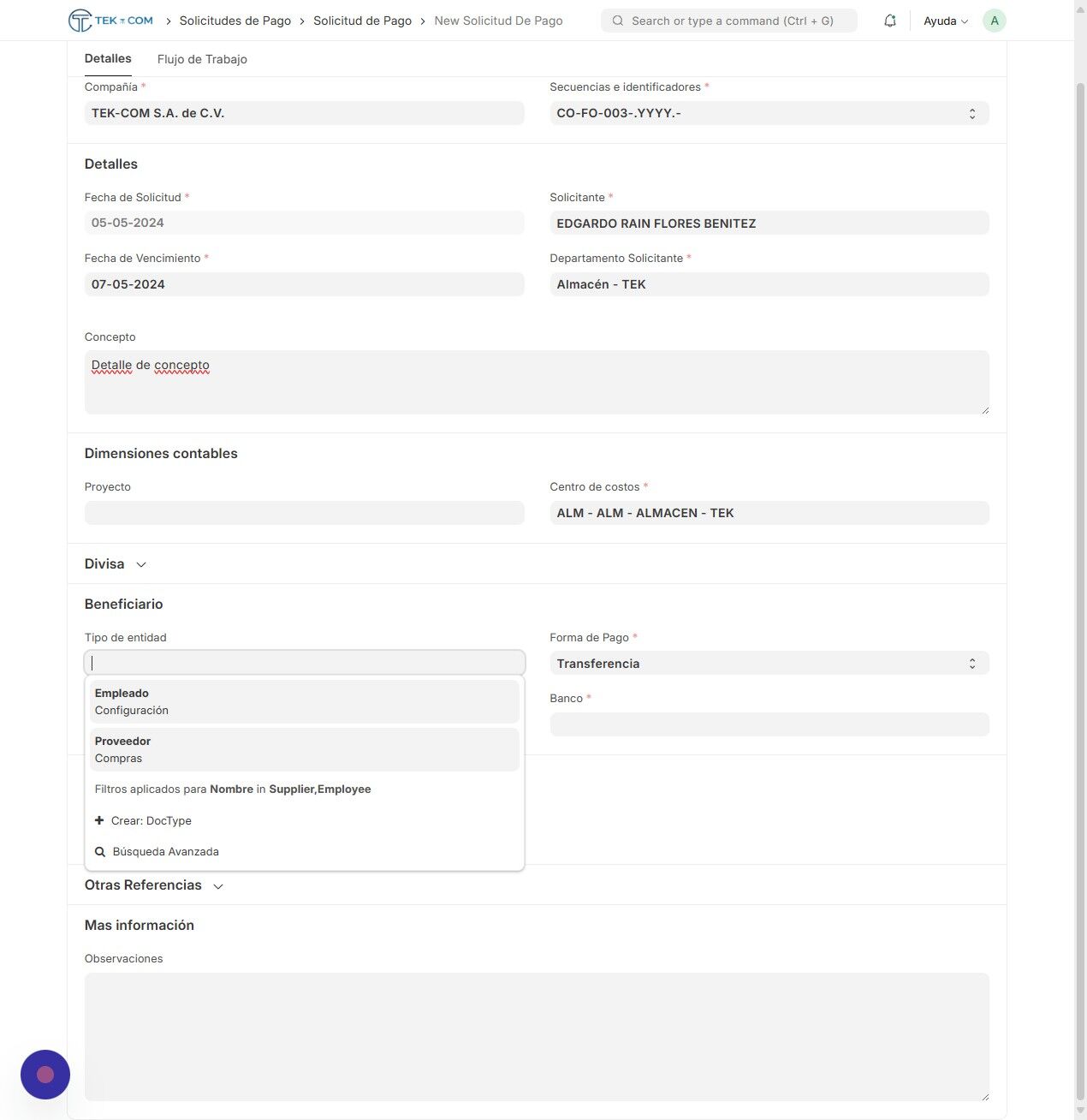The image size is (1087, 1120).
Task: Choose Empleado from entity type list
Action: pyautogui.click(x=305, y=701)
